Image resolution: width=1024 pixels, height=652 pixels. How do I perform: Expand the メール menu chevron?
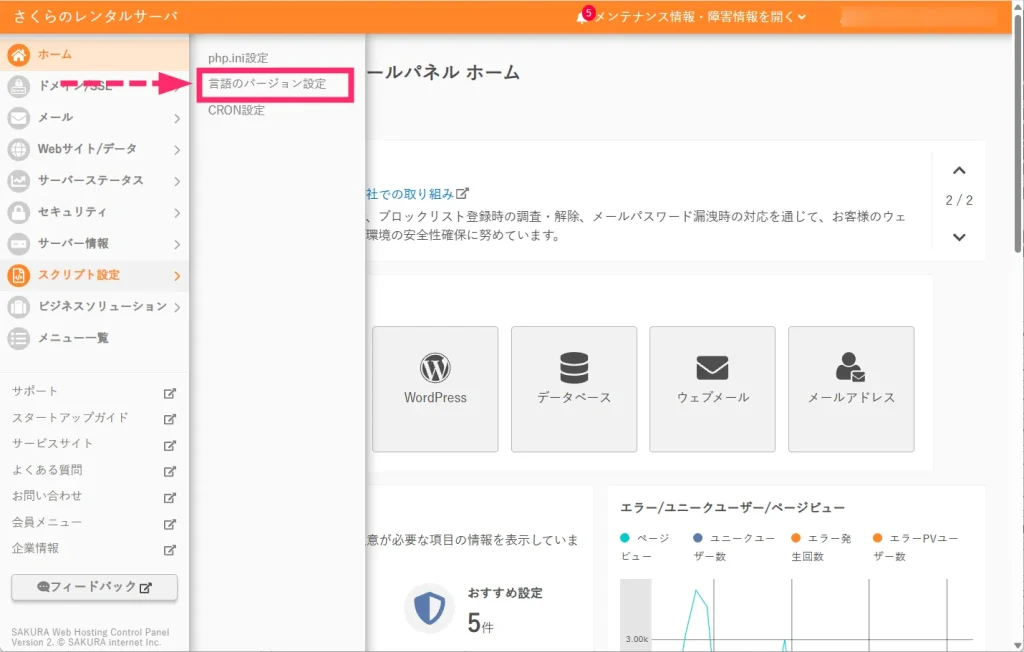click(x=177, y=118)
